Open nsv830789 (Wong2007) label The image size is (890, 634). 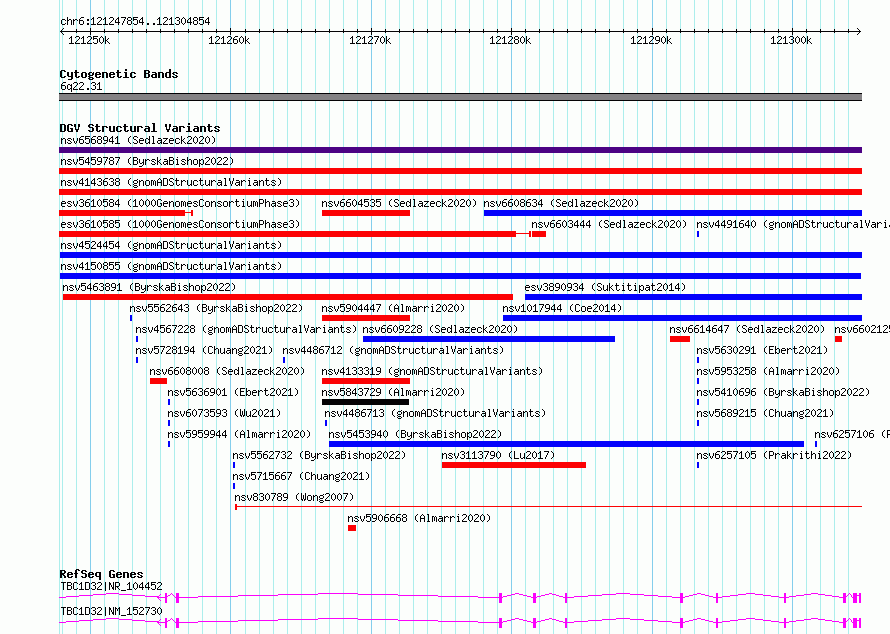point(294,497)
